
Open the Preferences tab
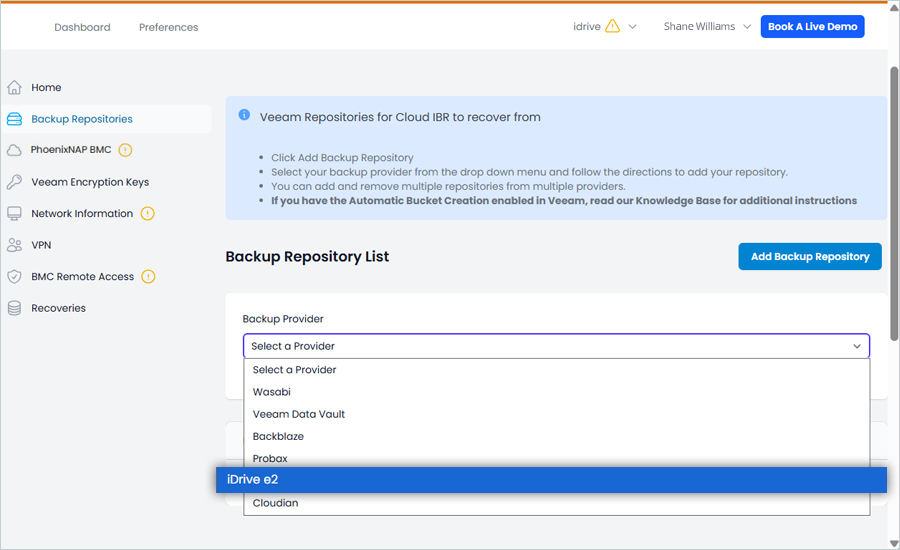[x=168, y=27]
